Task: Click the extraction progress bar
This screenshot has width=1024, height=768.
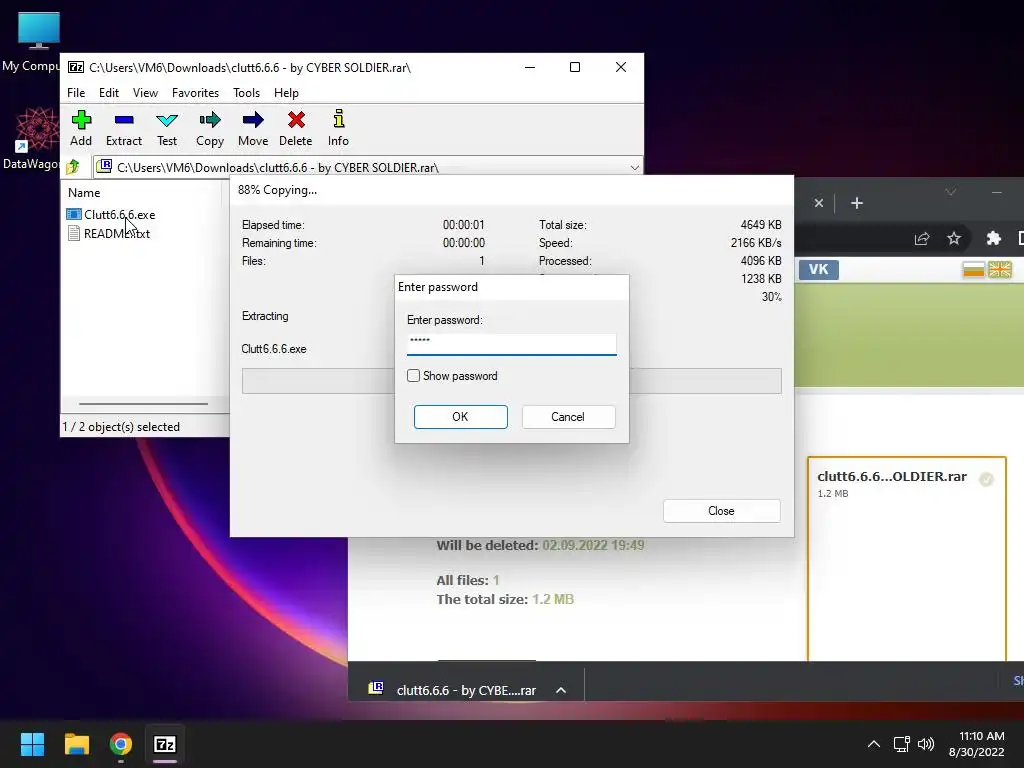Action: tap(511, 381)
